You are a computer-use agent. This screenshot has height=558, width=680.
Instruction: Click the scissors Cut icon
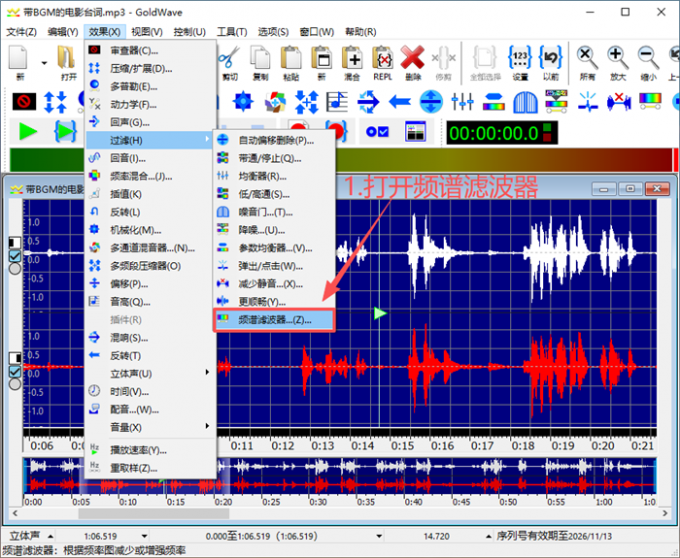(x=229, y=58)
